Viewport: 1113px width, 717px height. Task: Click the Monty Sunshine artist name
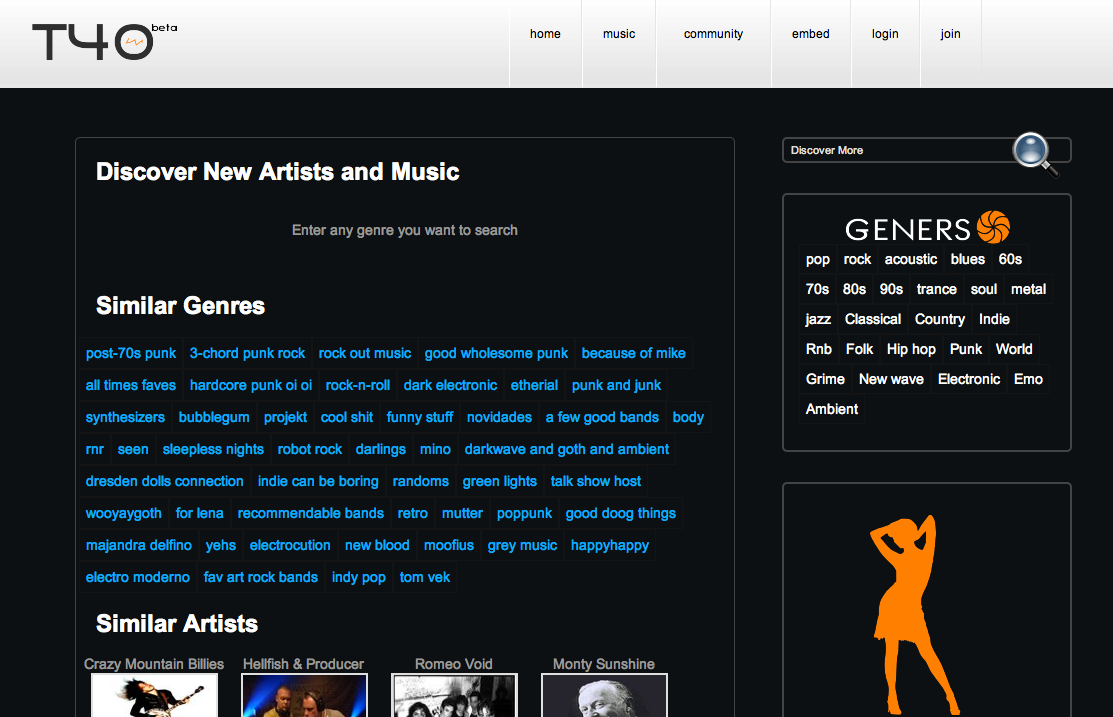point(603,664)
